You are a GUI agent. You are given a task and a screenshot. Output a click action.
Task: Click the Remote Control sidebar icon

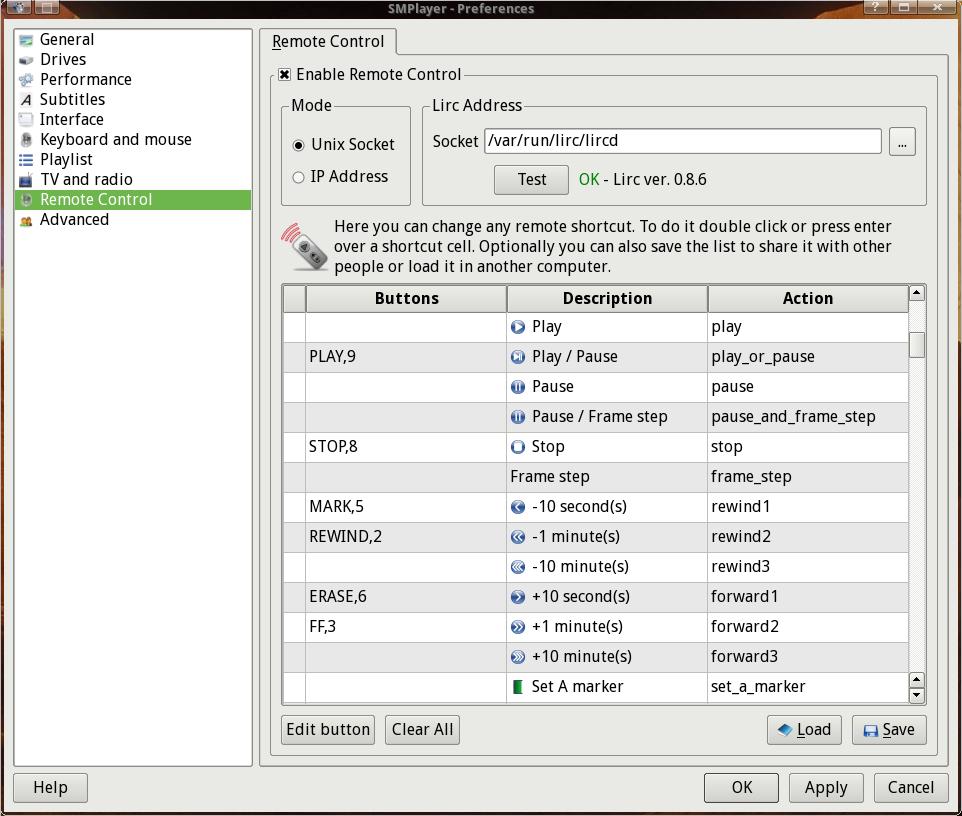26,200
